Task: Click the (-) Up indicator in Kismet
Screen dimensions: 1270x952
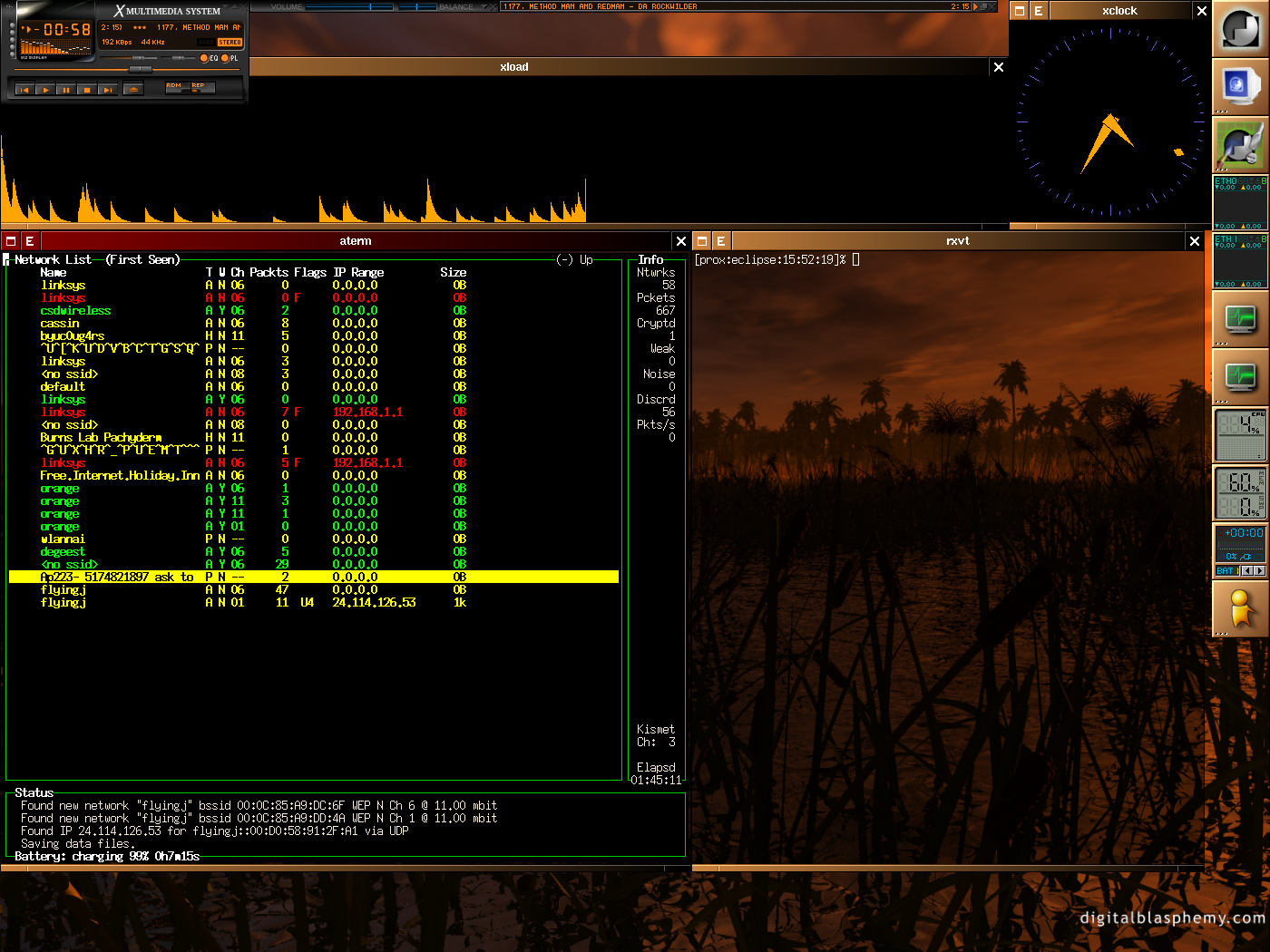Action: coord(574,260)
